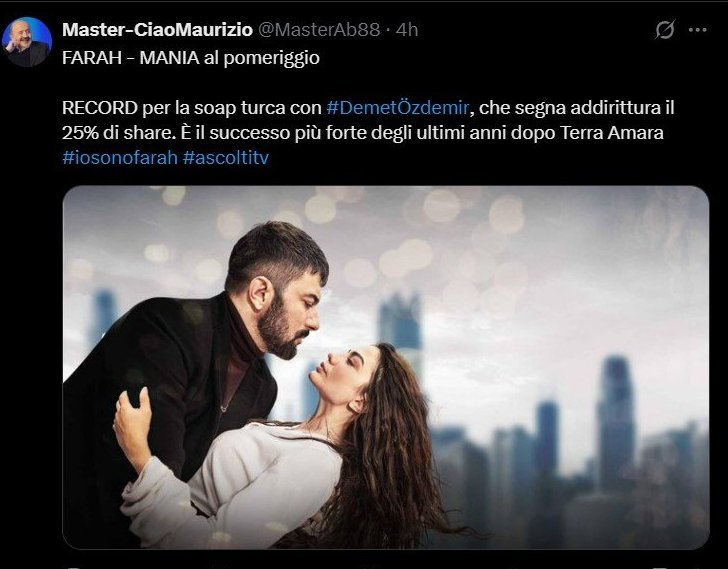The height and width of the screenshot is (569, 728).
Task: Open the post via 4h timestamp
Action: pyautogui.click(x=407, y=30)
